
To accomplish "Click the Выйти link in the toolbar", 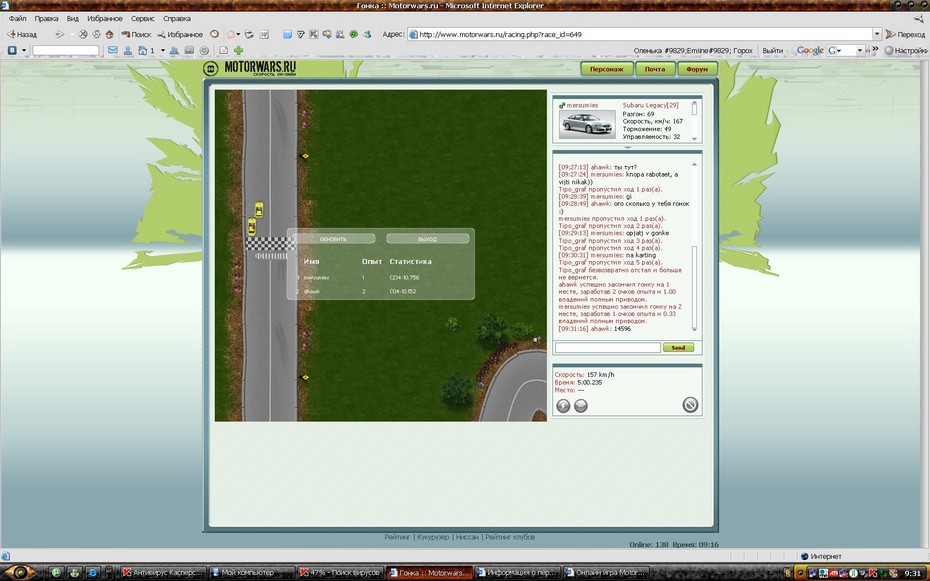I will tap(772, 50).
